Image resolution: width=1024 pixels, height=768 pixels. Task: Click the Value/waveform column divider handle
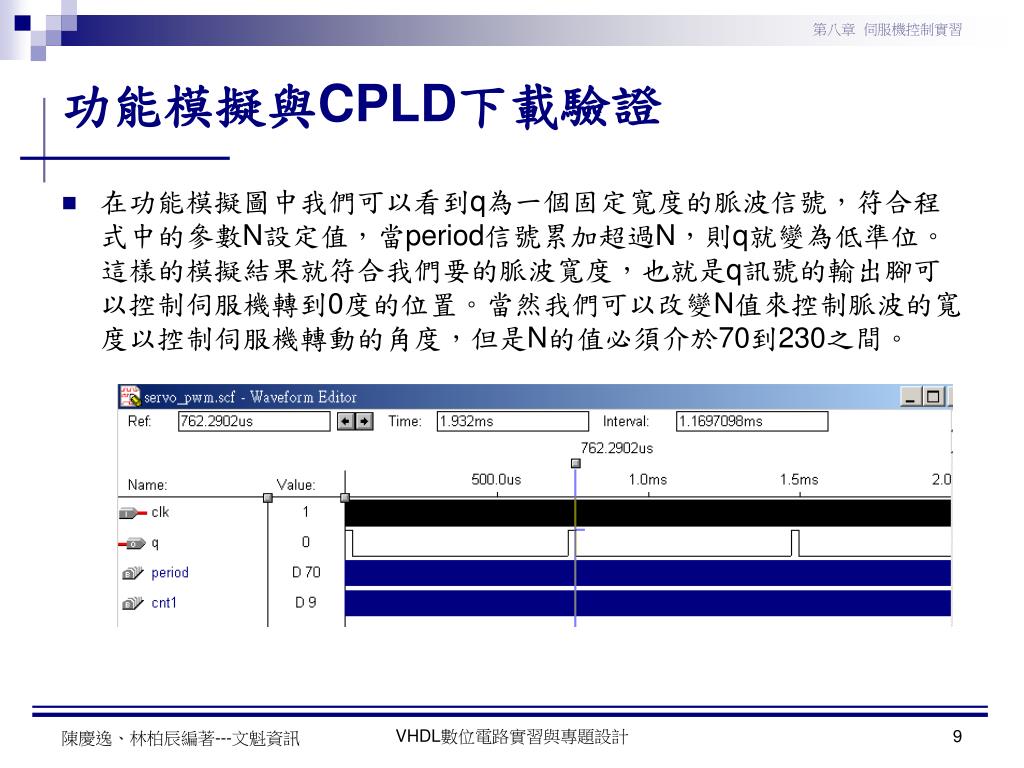coord(345,498)
